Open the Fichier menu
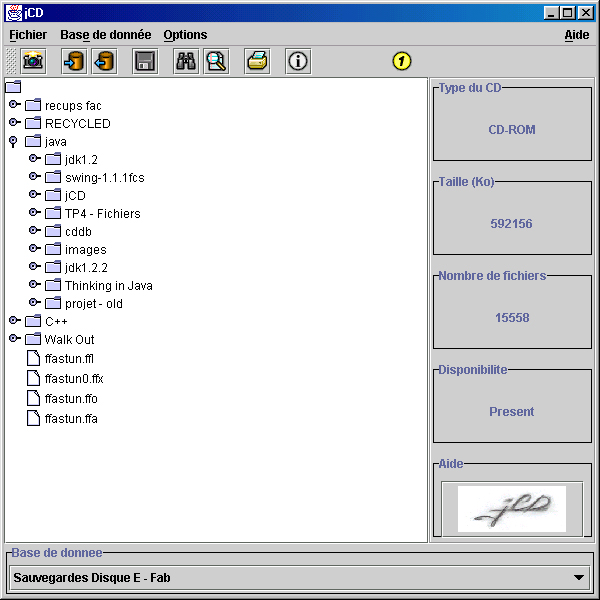The width and height of the screenshot is (600, 600). (28, 35)
